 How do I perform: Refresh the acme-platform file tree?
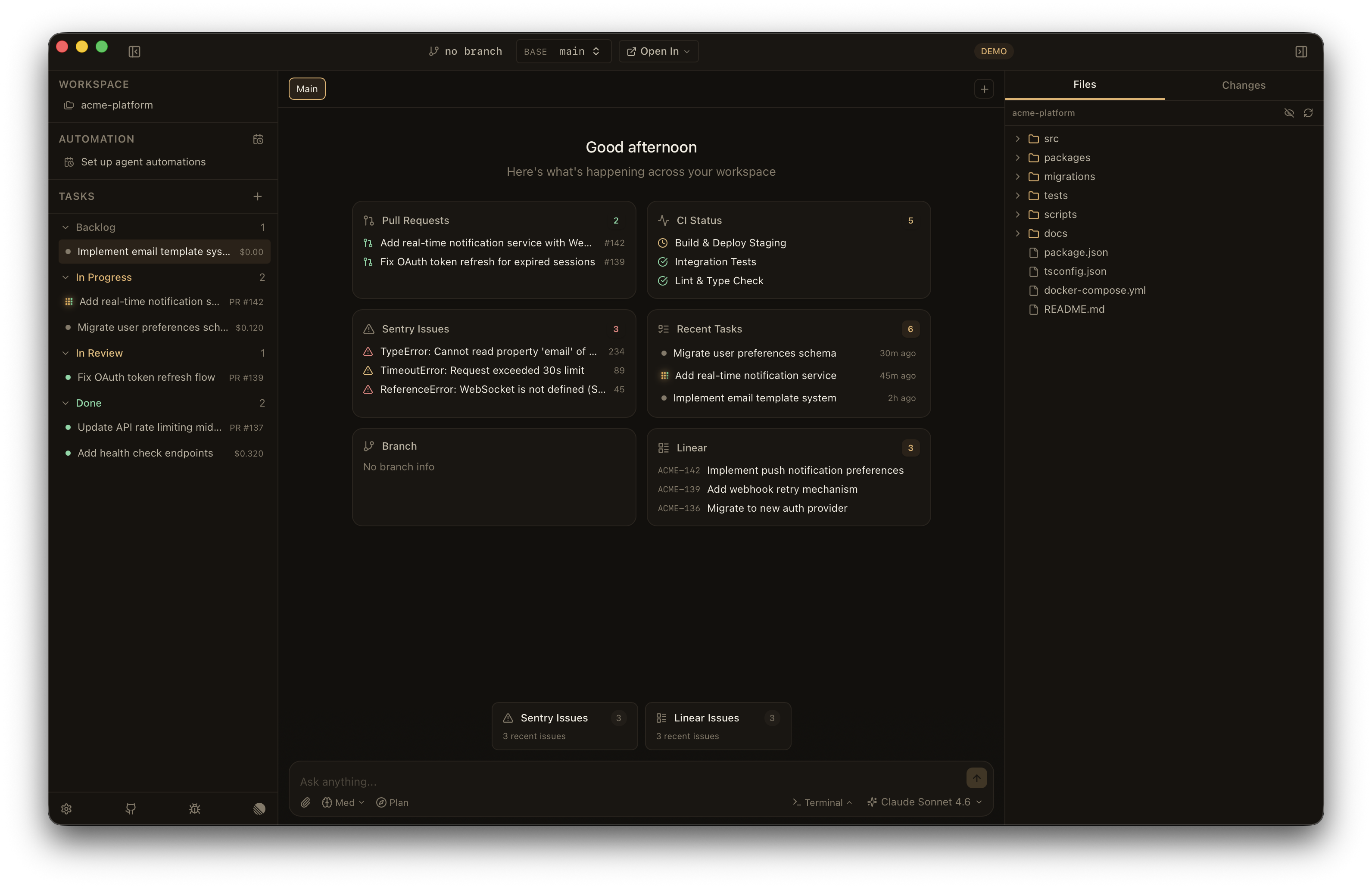(1308, 113)
